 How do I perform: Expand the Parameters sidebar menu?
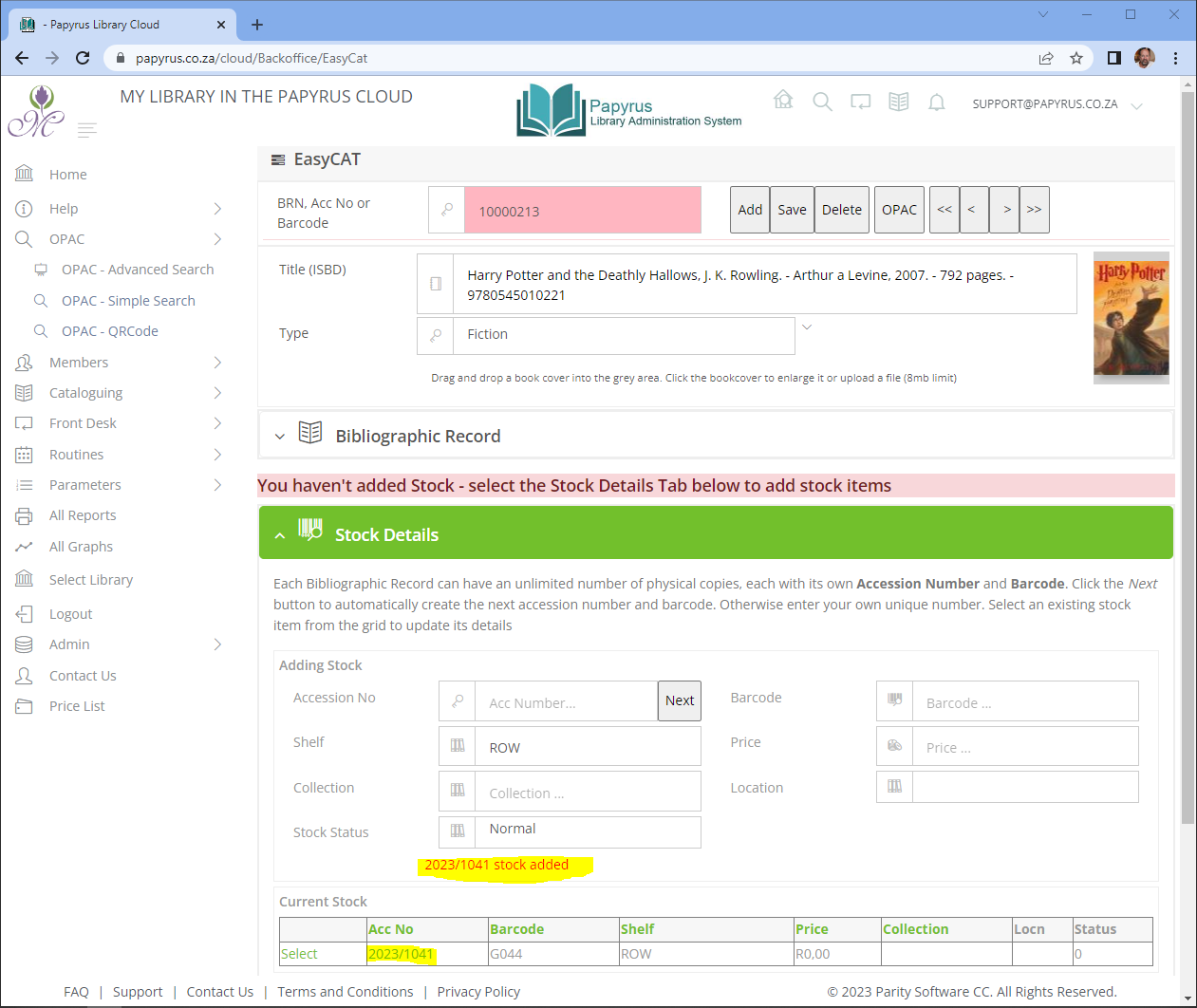tap(217, 485)
